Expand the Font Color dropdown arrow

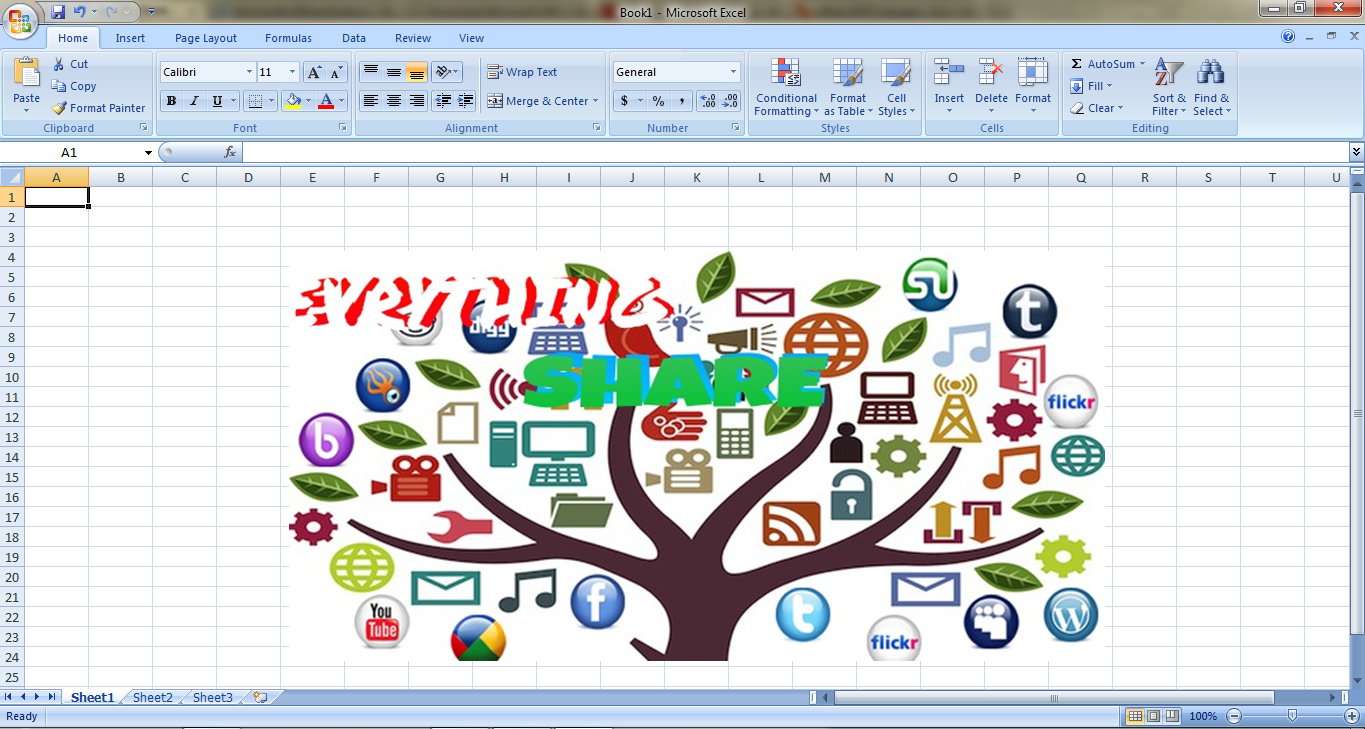pyautogui.click(x=341, y=101)
